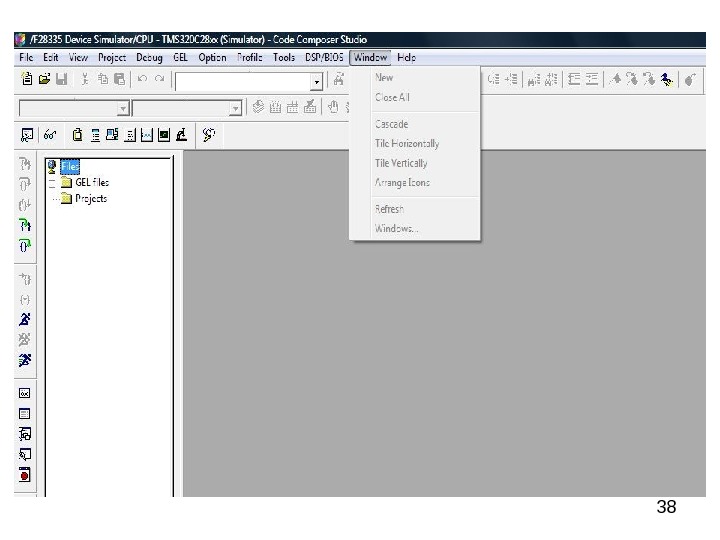Click the compile file icon in build toolbar
The width and height of the screenshot is (720, 540).
point(259,107)
